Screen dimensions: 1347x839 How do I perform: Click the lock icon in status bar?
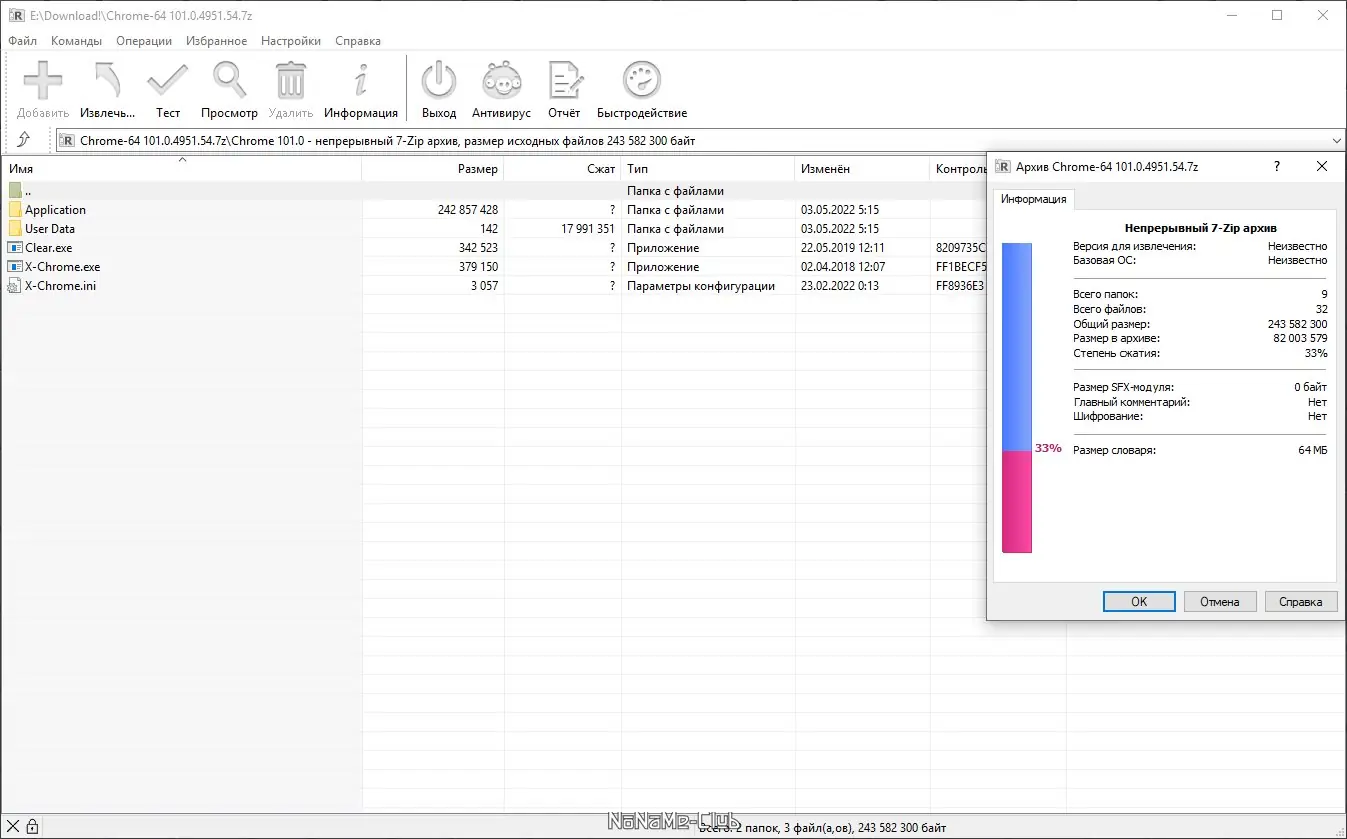pyautogui.click(x=32, y=826)
